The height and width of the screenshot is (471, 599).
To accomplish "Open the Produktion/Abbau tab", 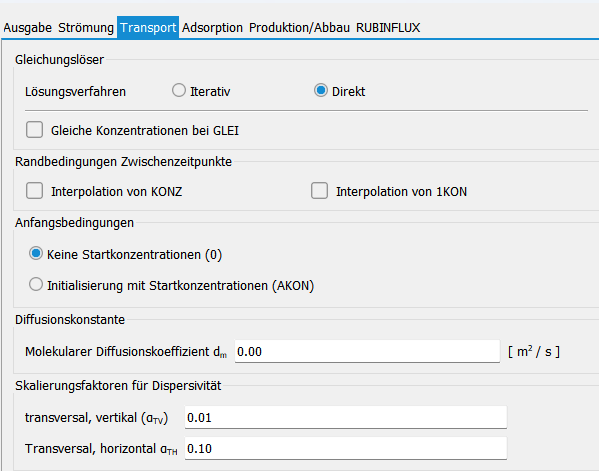I will 300,28.
